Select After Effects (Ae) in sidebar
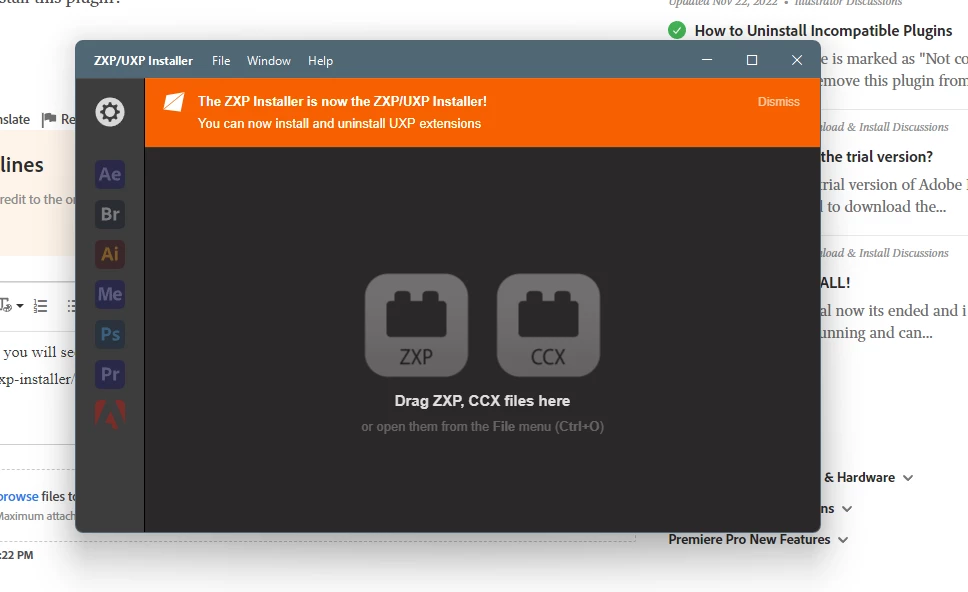This screenshot has width=968, height=592. 110,174
